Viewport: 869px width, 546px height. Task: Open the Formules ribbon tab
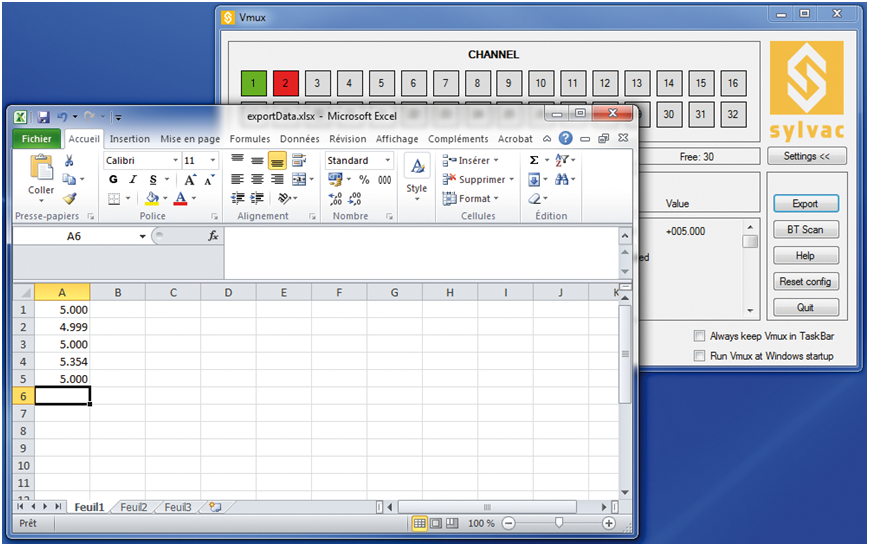250,139
